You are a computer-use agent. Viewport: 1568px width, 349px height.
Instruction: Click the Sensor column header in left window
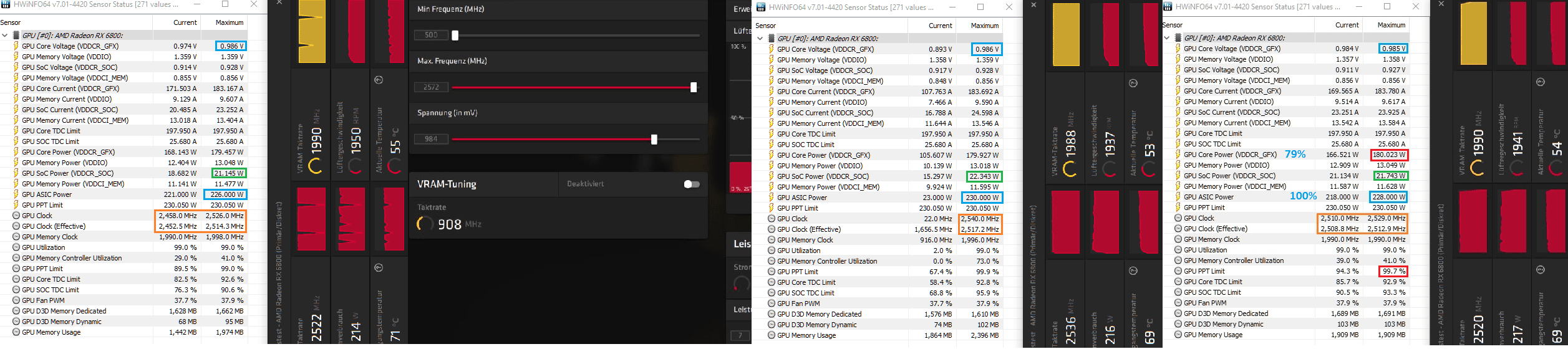click(x=11, y=22)
